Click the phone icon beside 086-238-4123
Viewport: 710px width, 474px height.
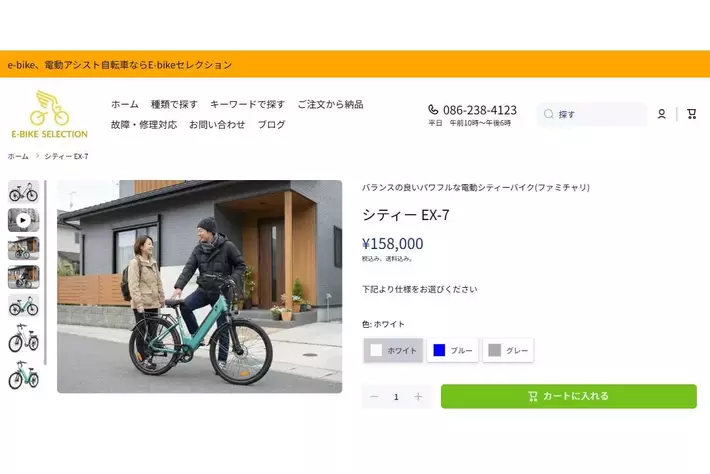click(x=433, y=110)
